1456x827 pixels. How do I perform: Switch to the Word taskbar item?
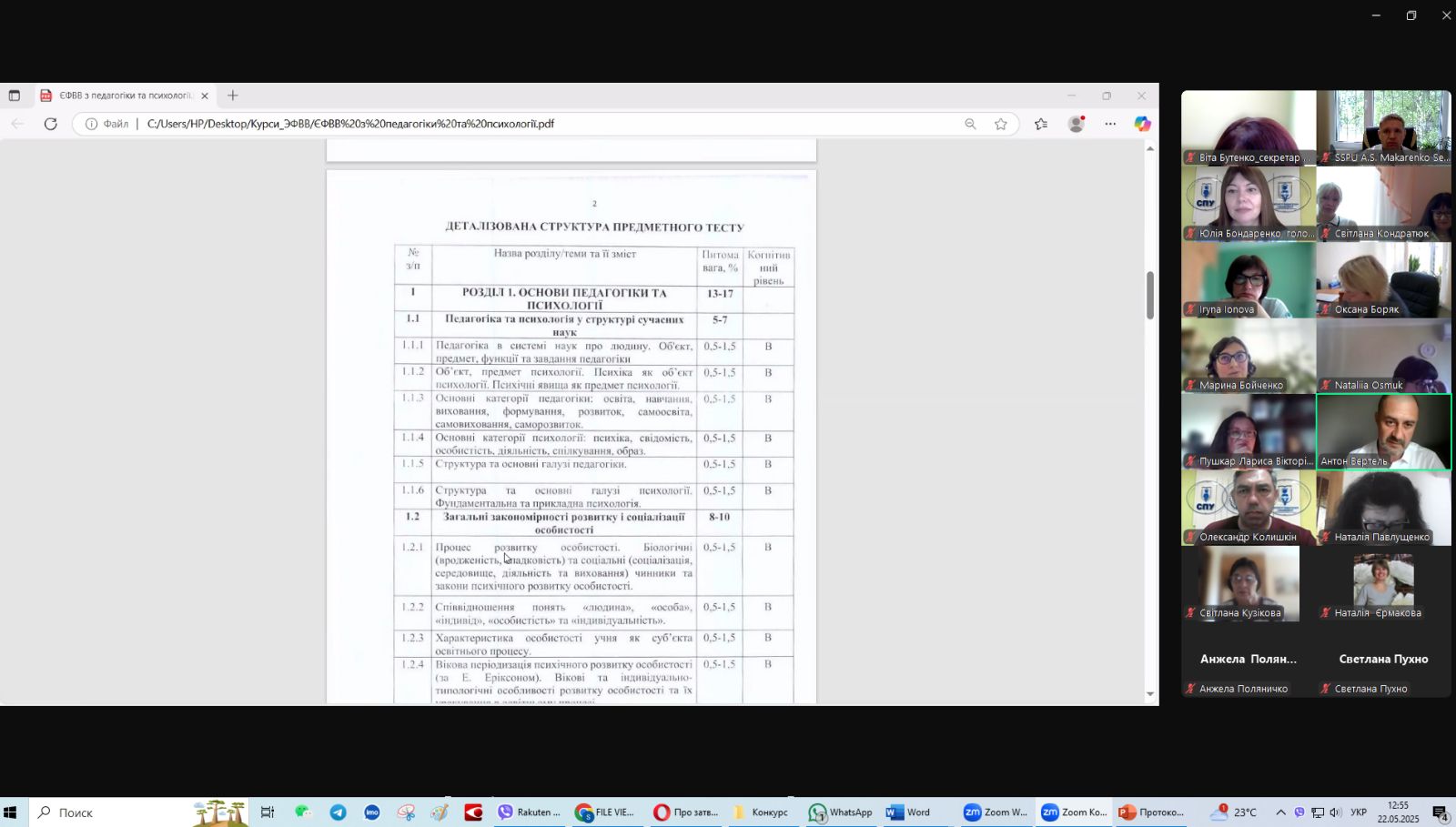(909, 812)
